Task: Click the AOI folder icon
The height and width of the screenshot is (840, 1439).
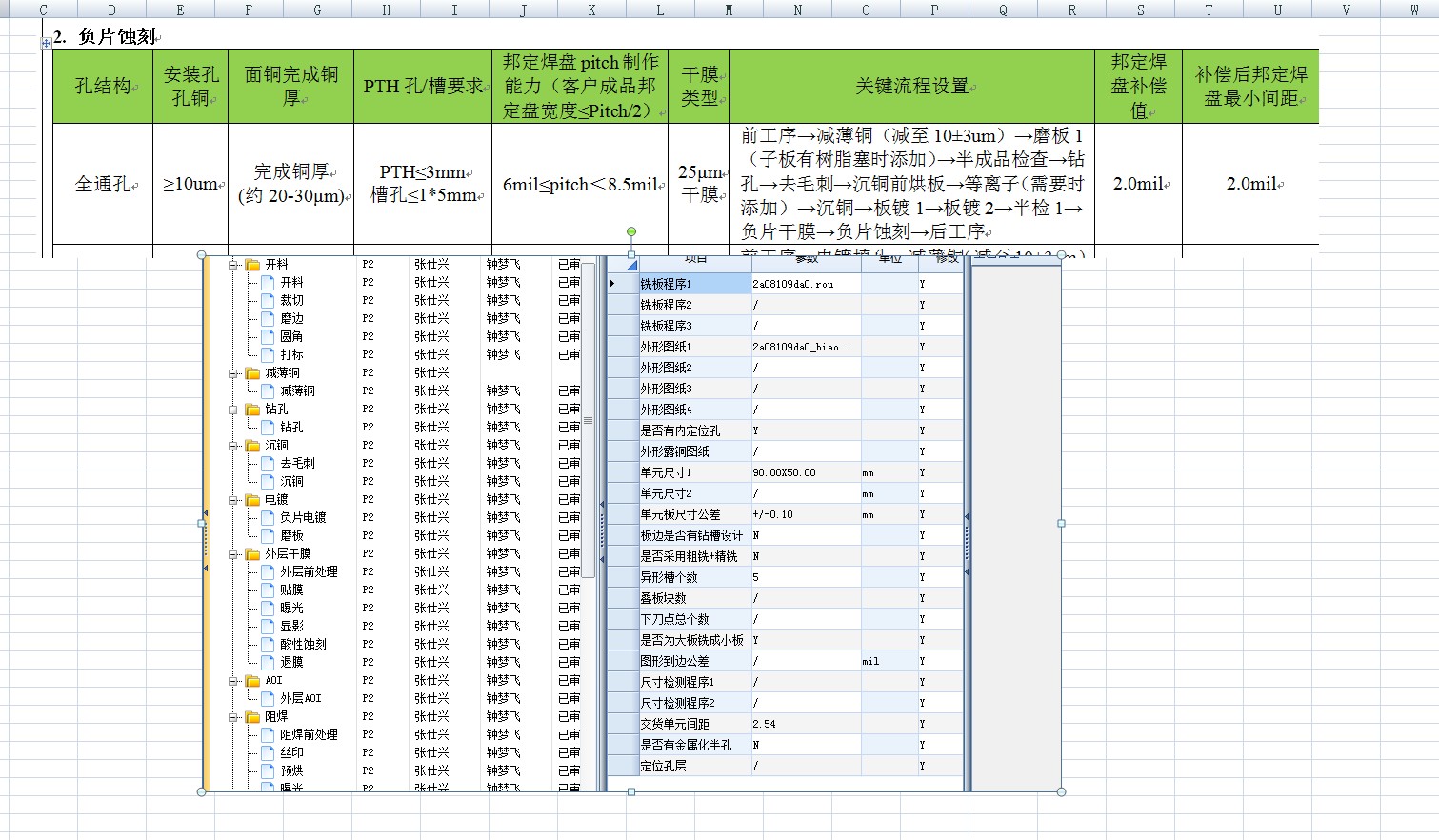Action: (x=252, y=681)
